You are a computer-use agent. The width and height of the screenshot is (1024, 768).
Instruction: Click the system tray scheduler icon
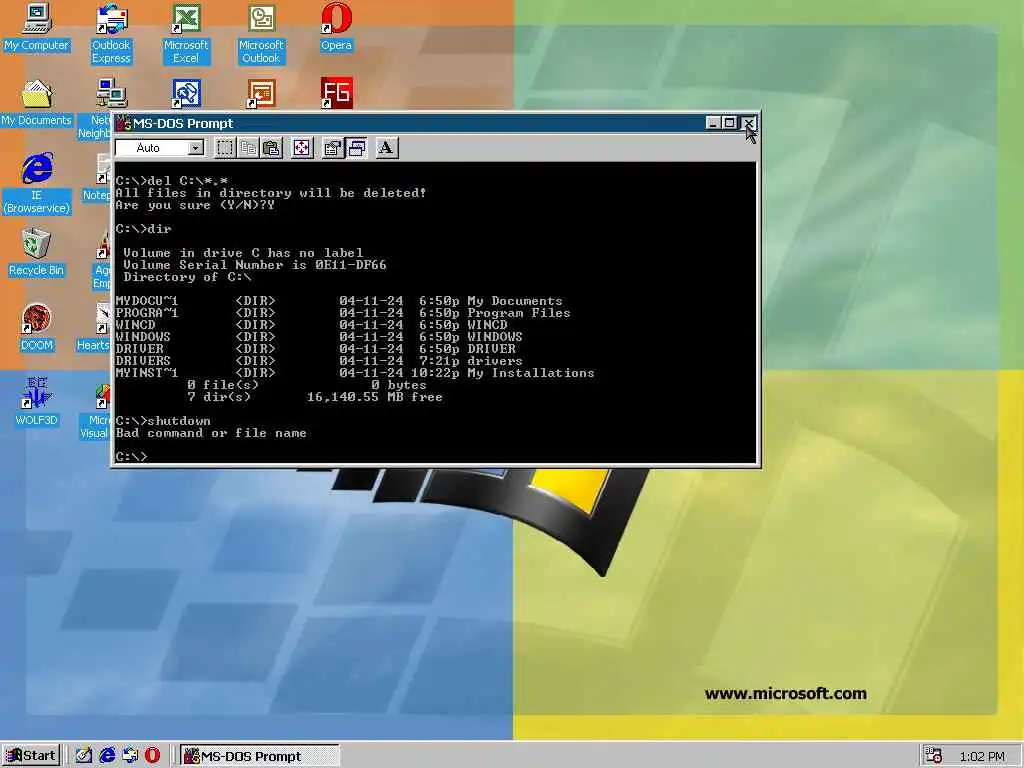coord(934,756)
